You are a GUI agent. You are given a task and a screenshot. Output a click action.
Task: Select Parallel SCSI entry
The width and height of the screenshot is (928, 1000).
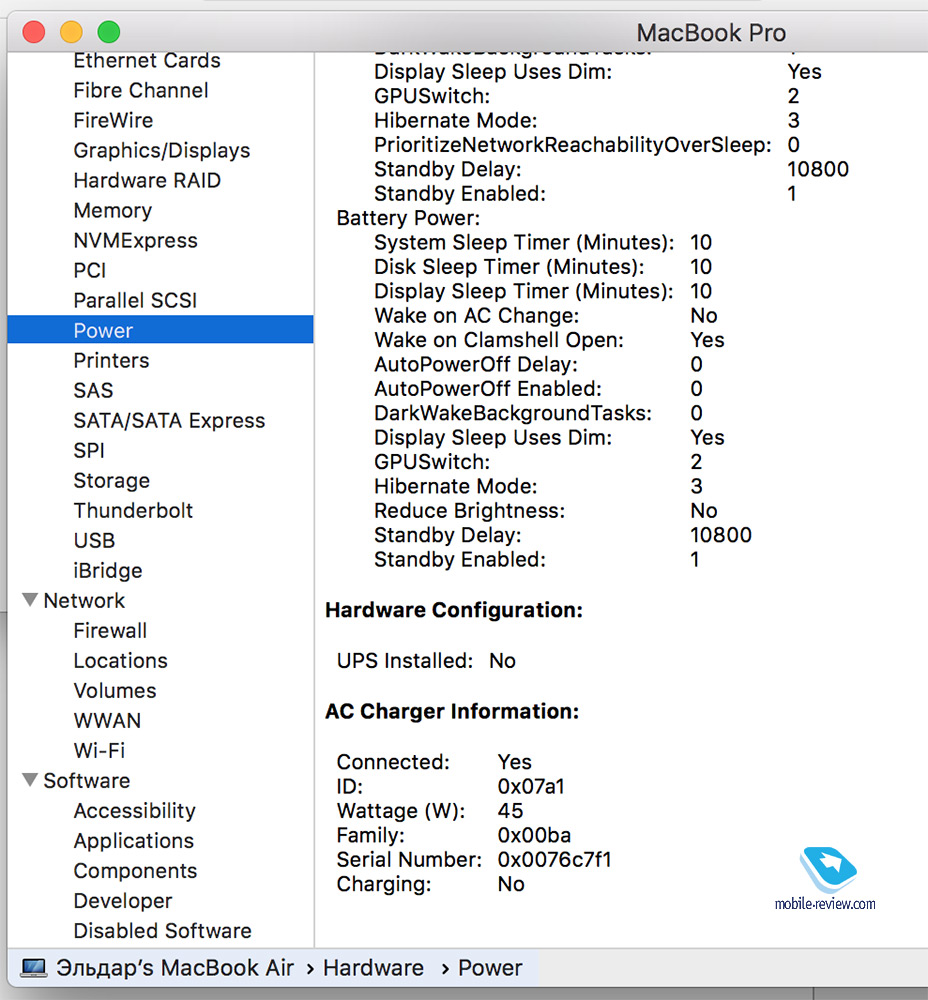pyautogui.click(x=135, y=300)
